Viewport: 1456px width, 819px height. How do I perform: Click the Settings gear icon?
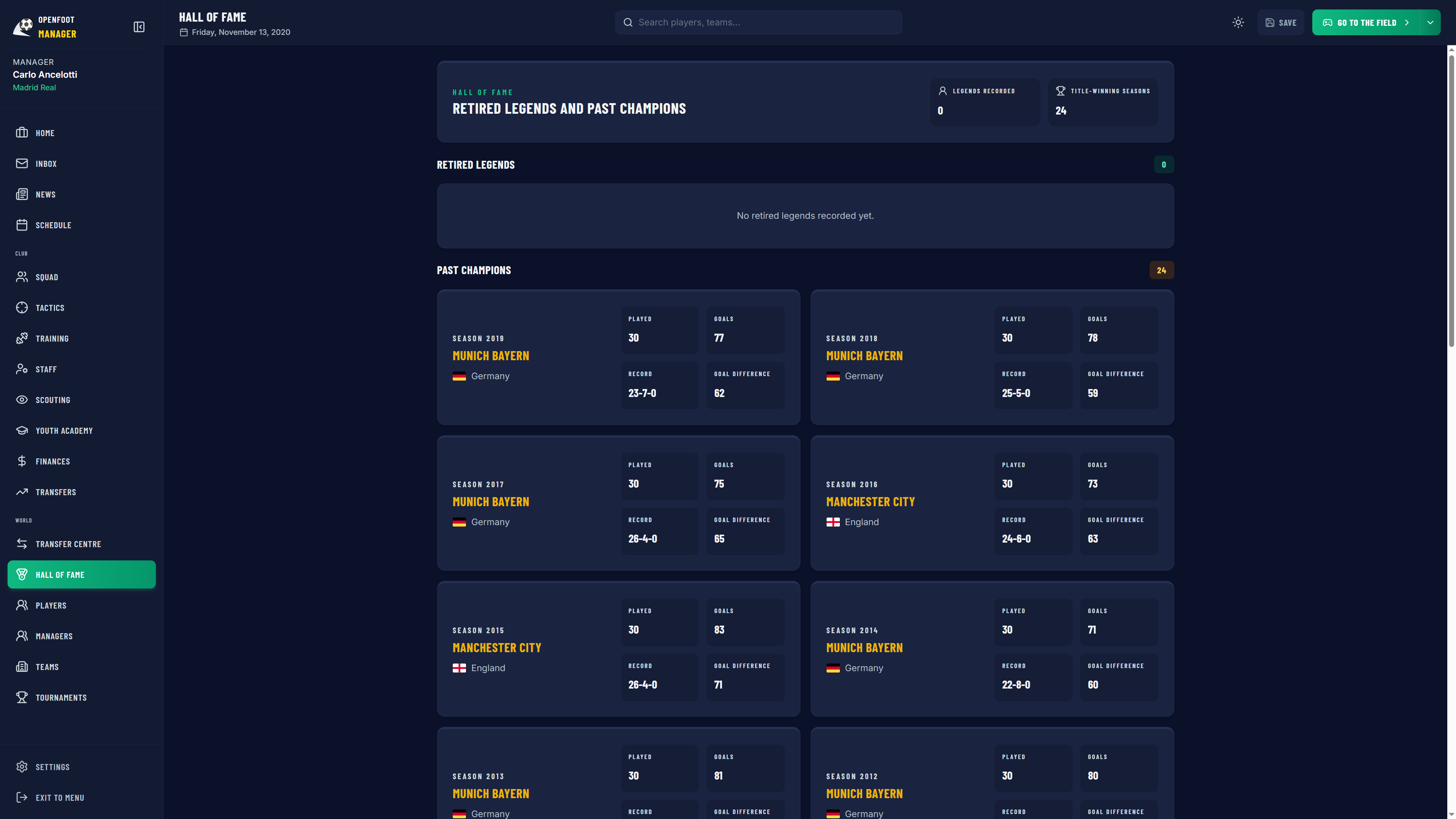coord(22,767)
